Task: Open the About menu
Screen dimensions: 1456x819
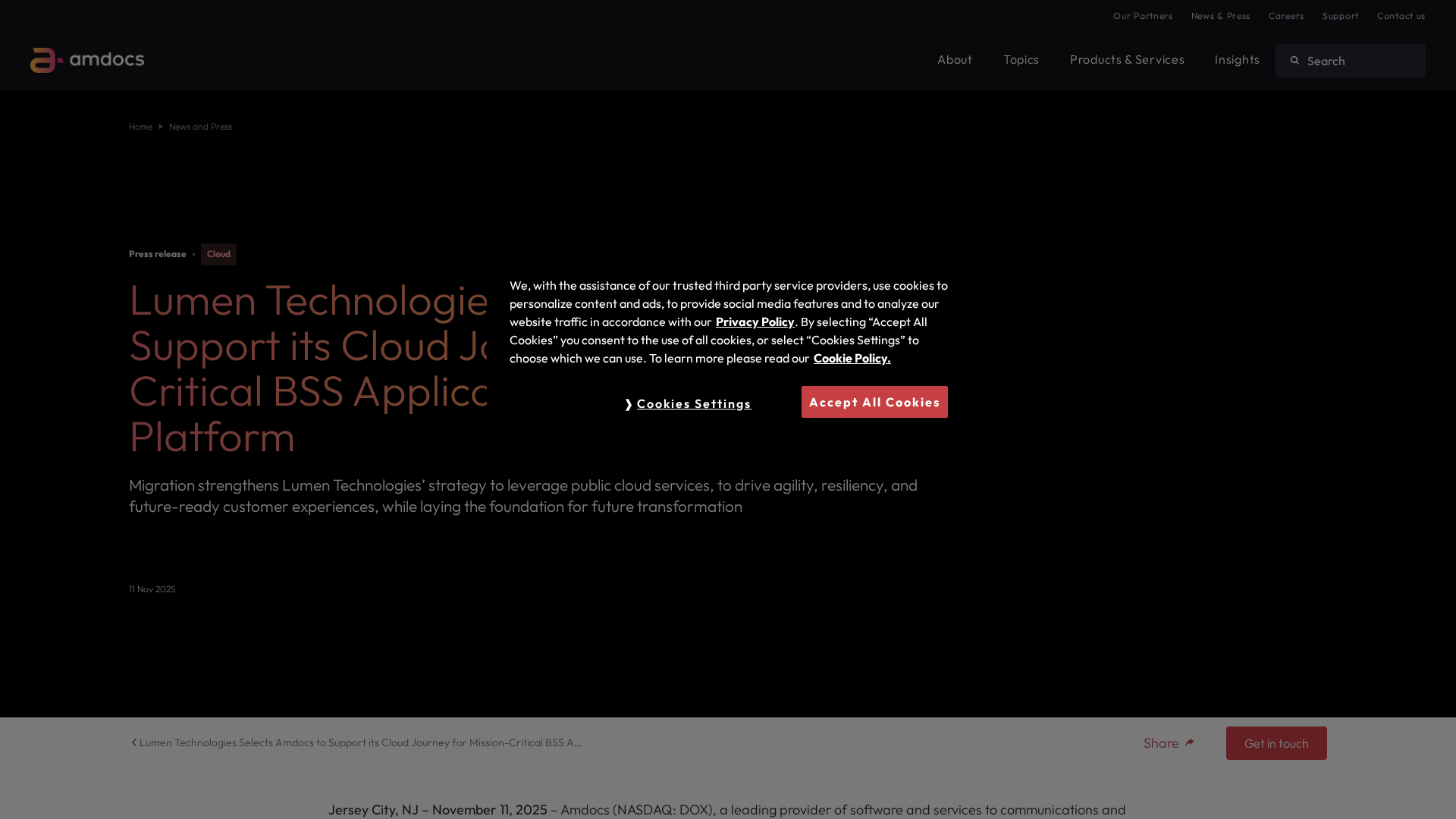Action: pos(954,60)
